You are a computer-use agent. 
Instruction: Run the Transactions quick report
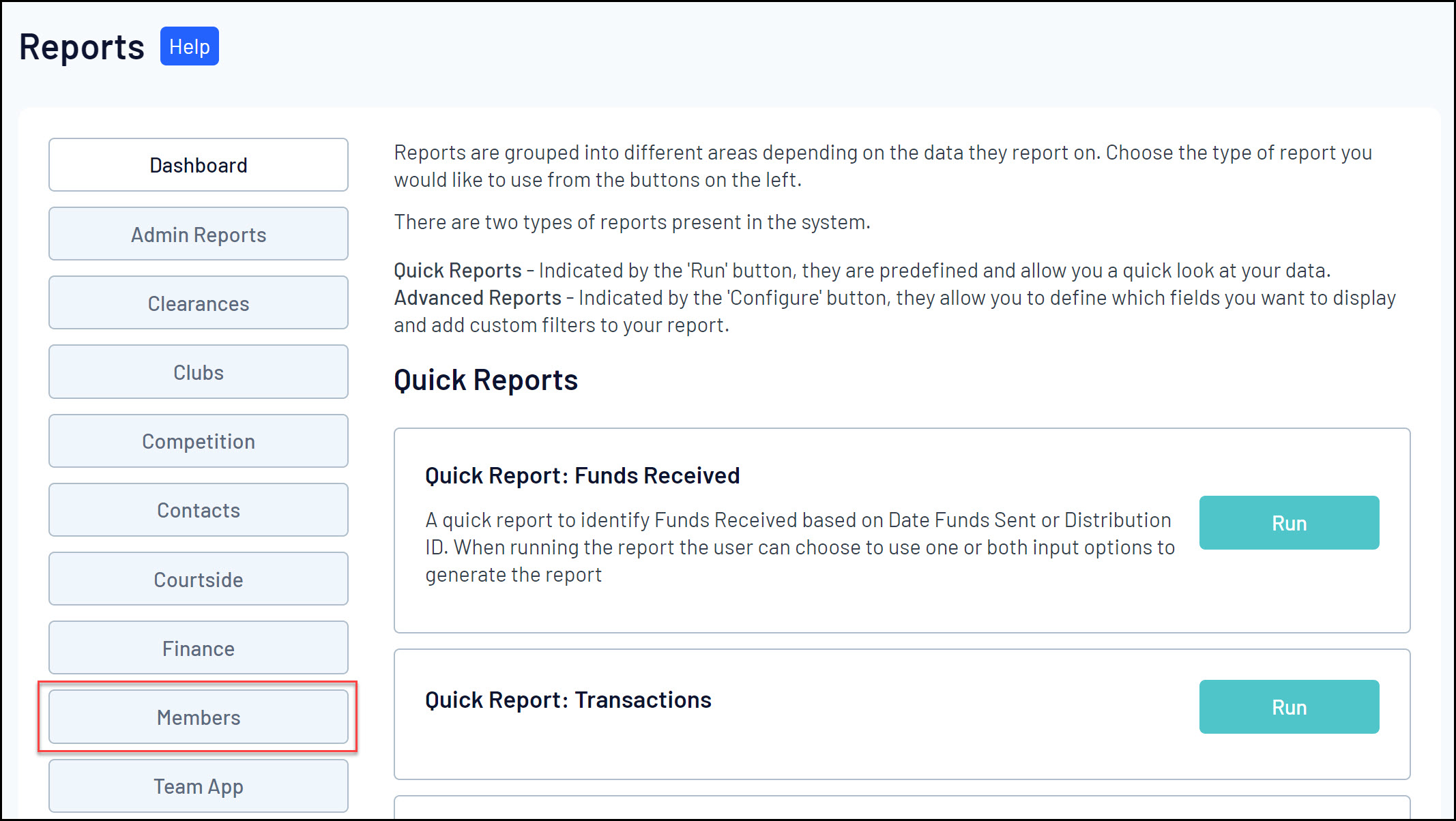(x=1288, y=707)
